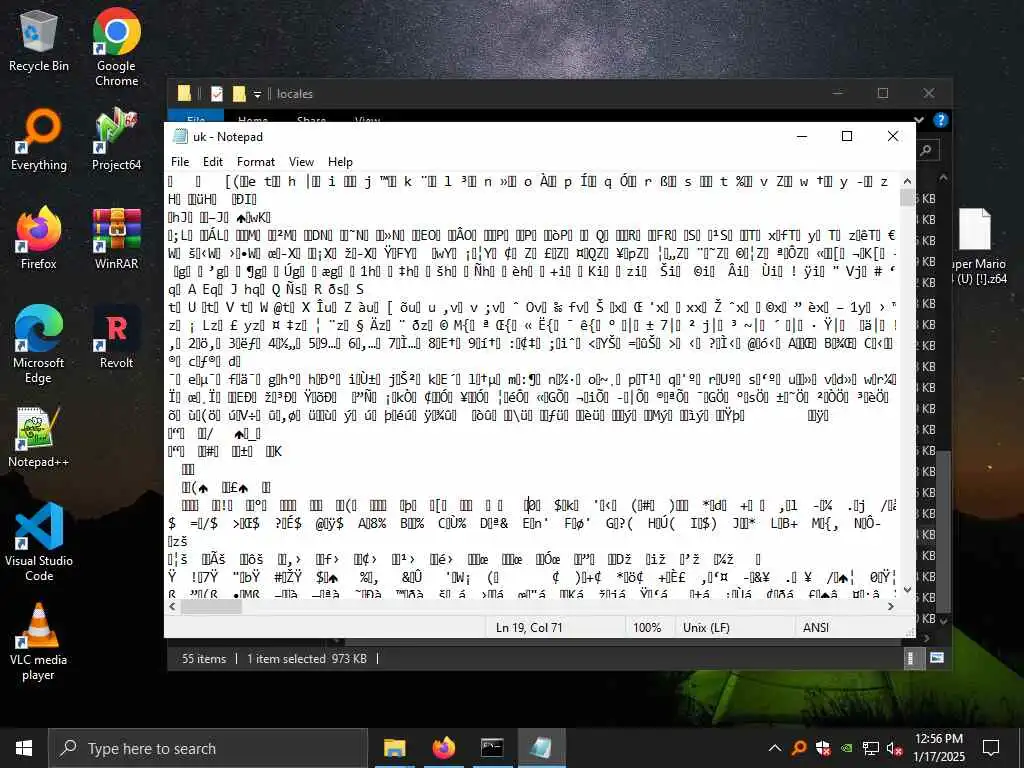Open the Recycle Bin desktop icon

pyautogui.click(x=39, y=42)
